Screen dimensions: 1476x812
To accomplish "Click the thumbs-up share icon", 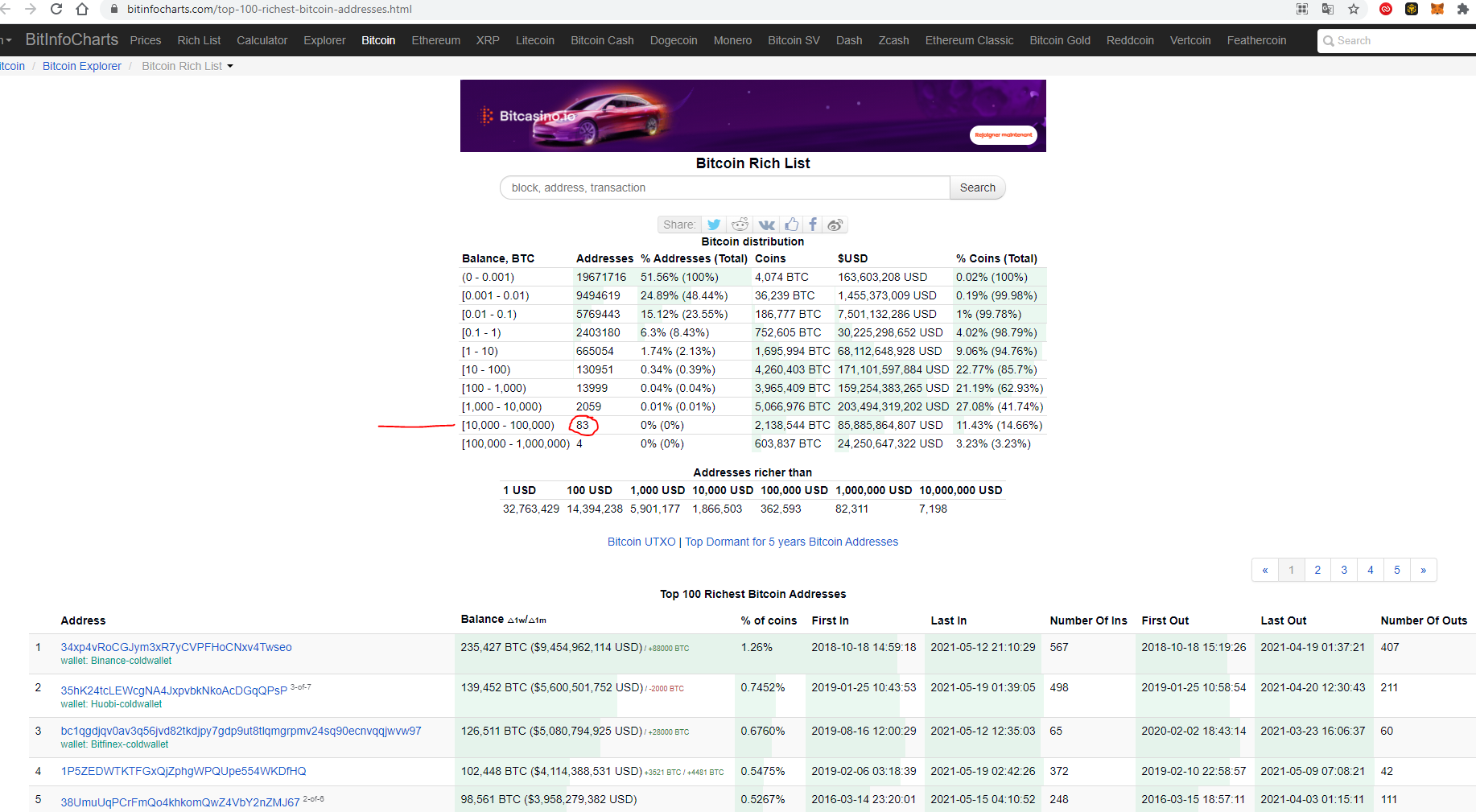I will tap(792, 225).
